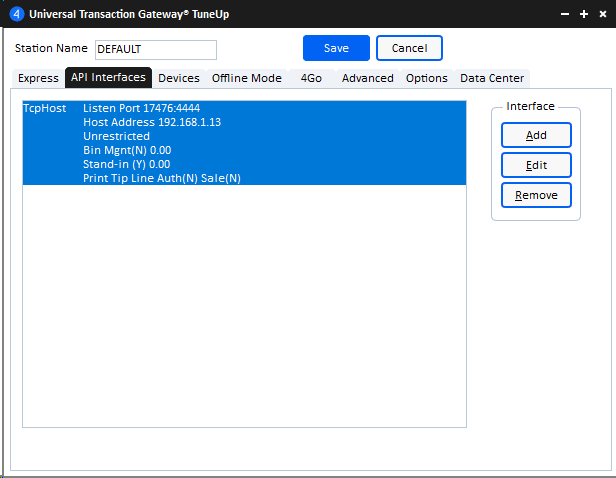The image size is (616, 478).
Task: Click the Station Name input field
Action: 156,50
